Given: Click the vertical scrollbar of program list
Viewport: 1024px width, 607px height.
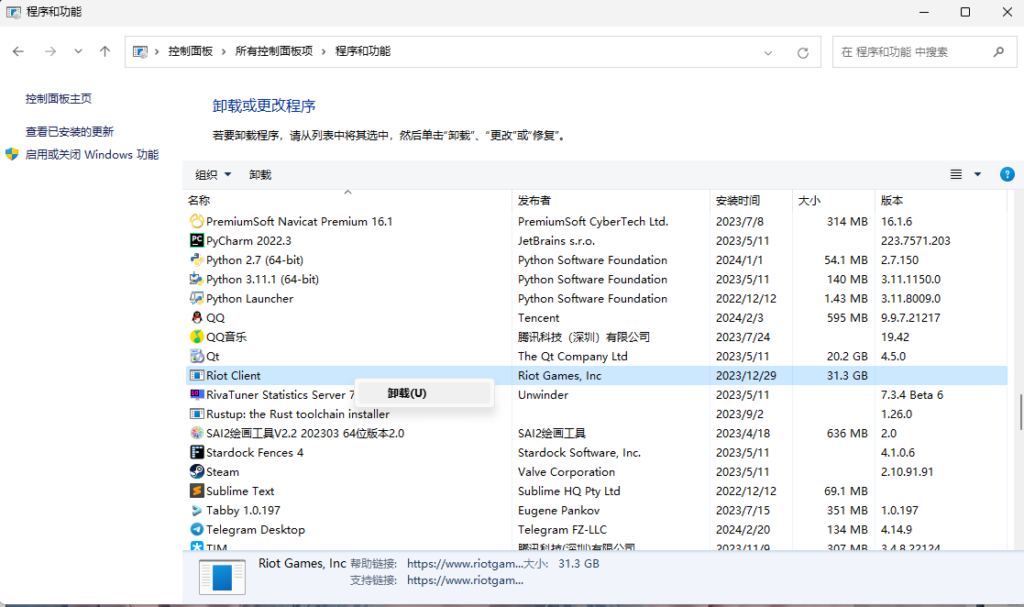Looking at the screenshot, I should (1019, 410).
